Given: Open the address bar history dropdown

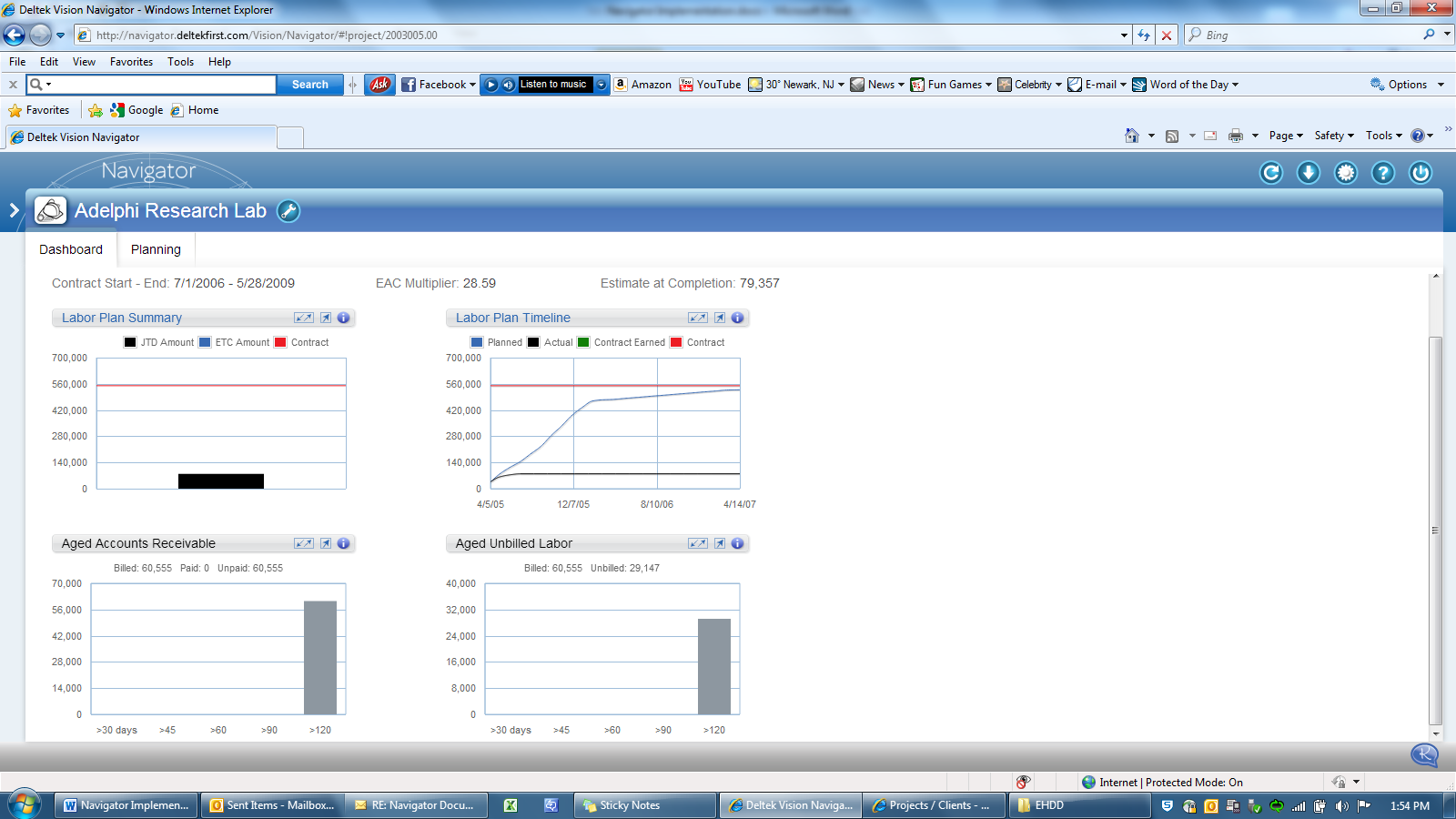Looking at the screenshot, I should click(x=1123, y=35).
